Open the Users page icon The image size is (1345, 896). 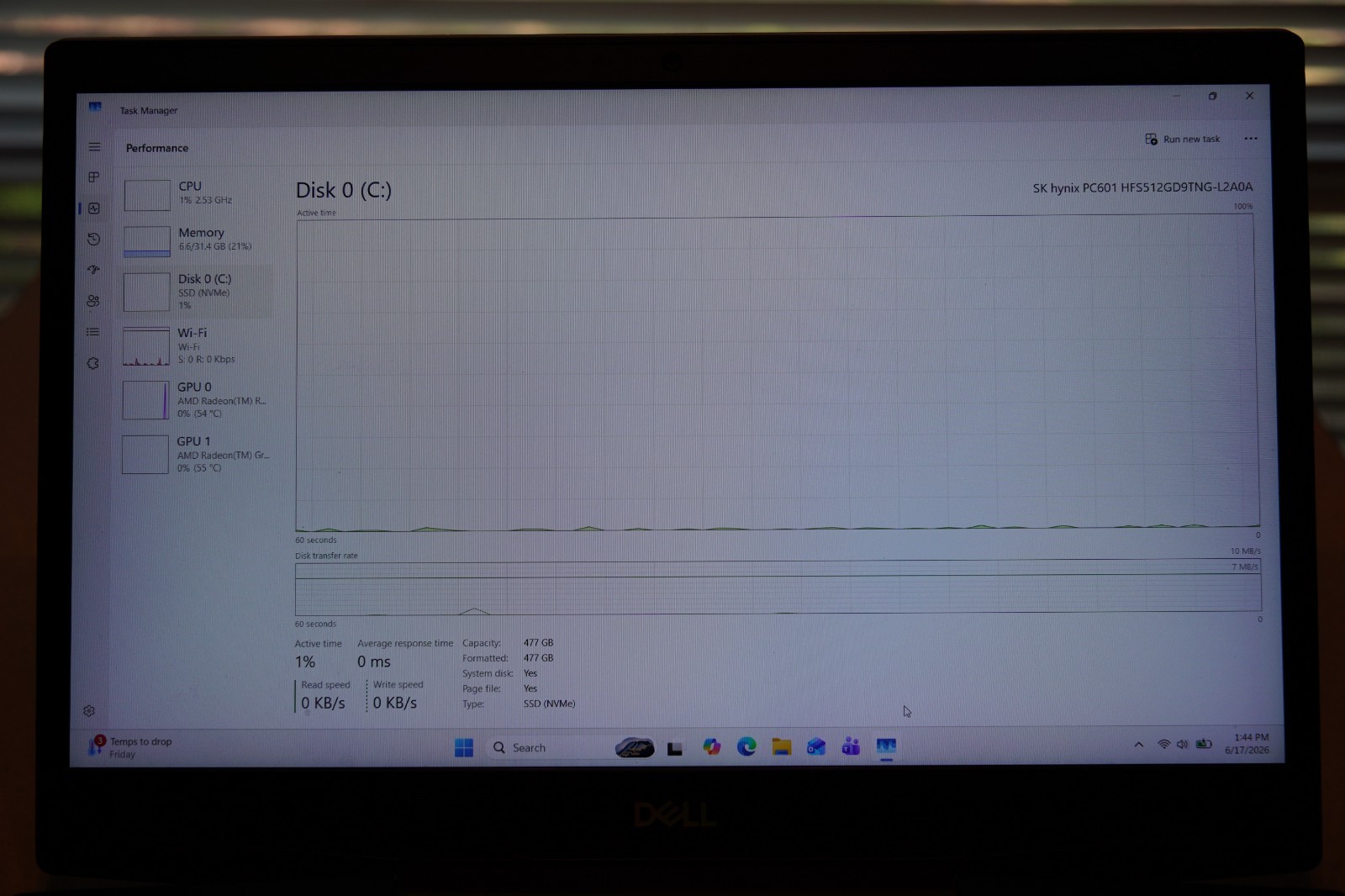pos(93,301)
